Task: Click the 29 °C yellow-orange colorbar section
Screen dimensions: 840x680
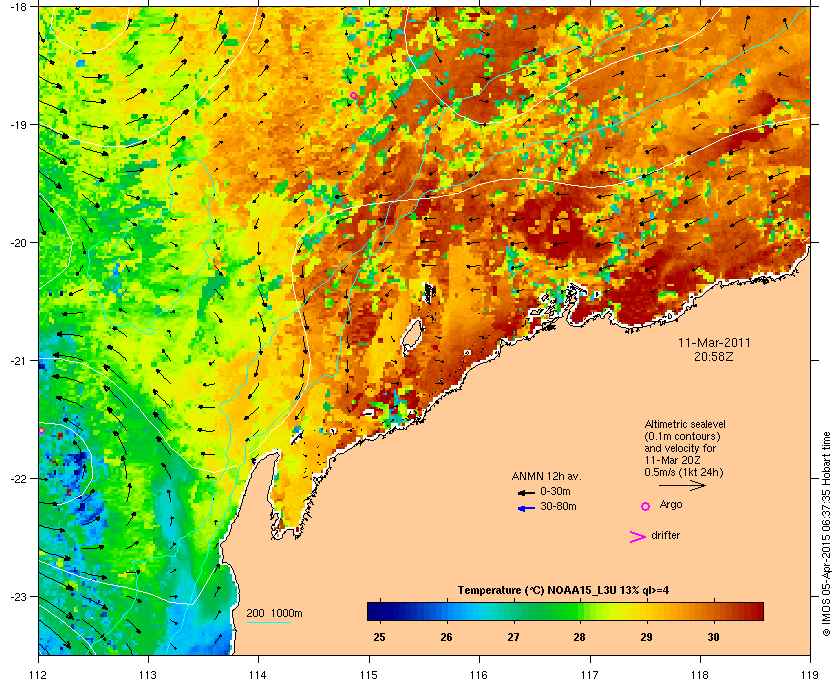Action: pos(647,611)
